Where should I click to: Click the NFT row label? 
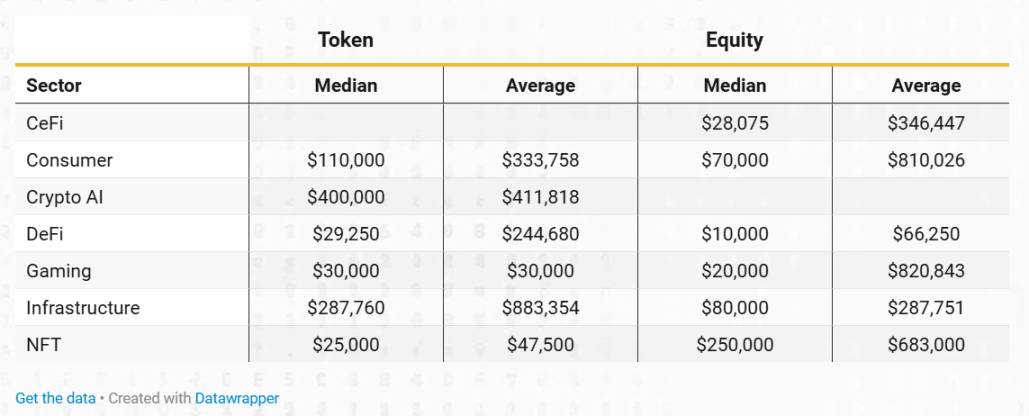pyautogui.click(x=43, y=345)
